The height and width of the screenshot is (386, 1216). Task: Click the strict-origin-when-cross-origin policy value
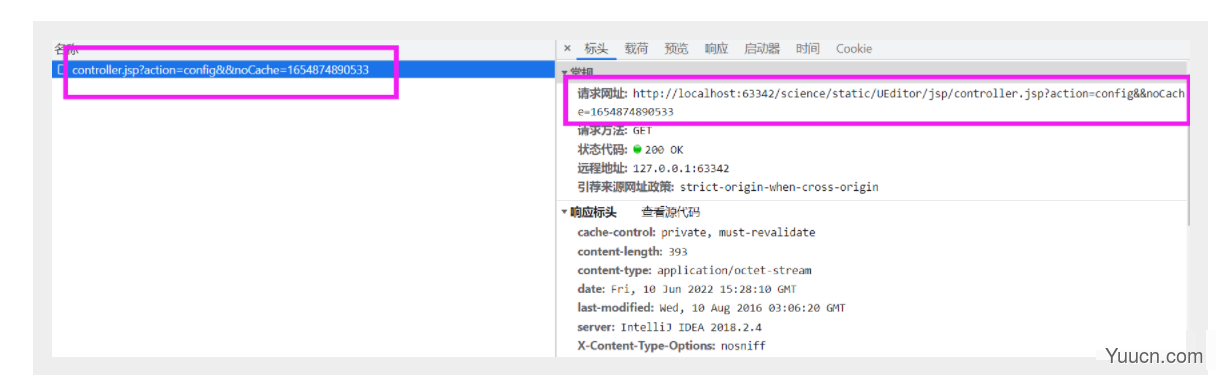[x=779, y=187]
